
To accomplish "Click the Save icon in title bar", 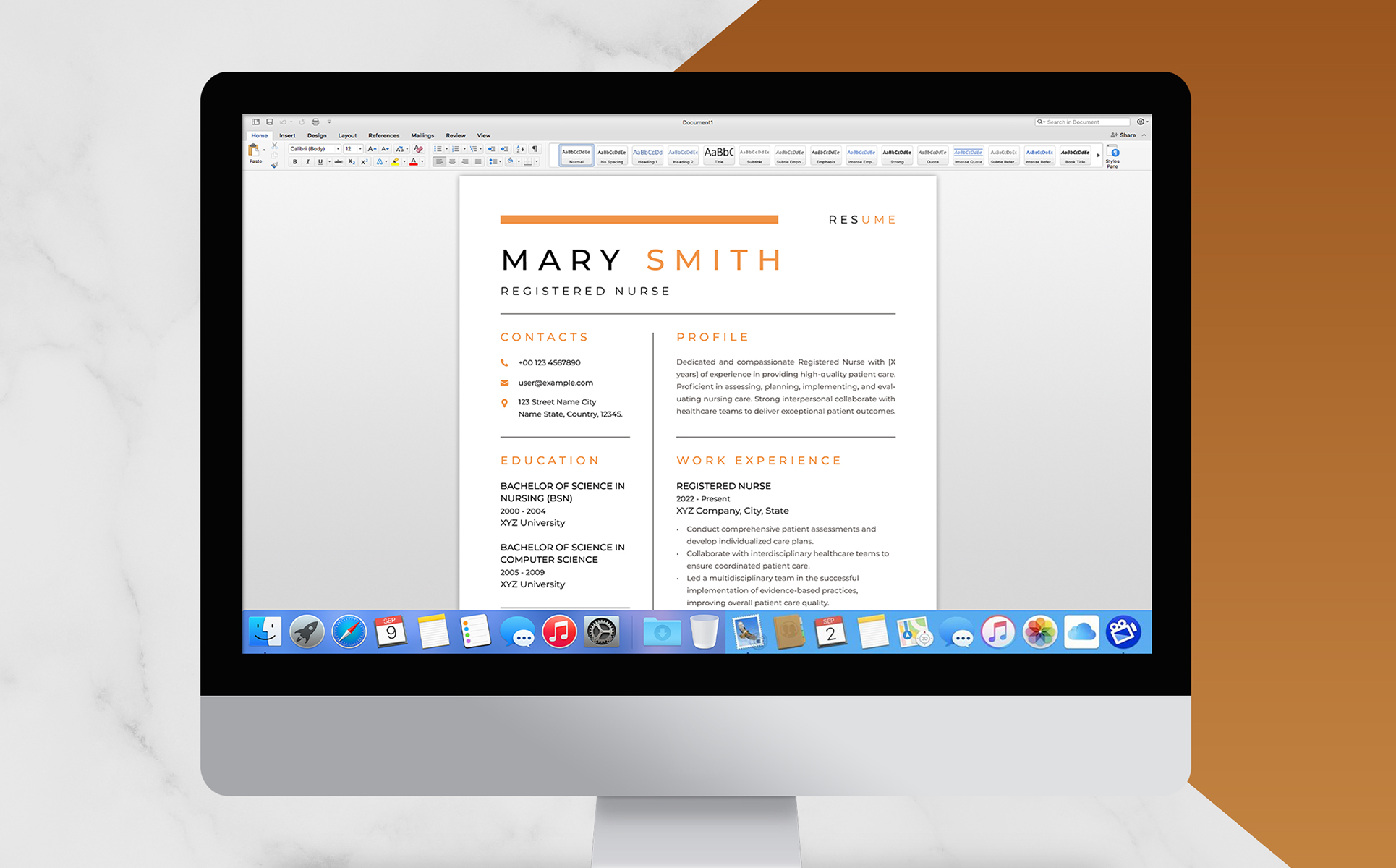I will [x=270, y=122].
